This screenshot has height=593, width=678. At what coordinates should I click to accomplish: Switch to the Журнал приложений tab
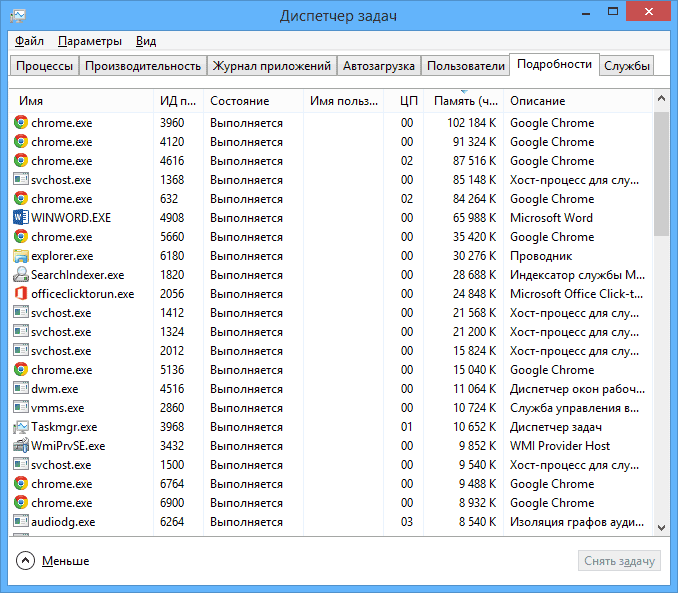pos(272,66)
